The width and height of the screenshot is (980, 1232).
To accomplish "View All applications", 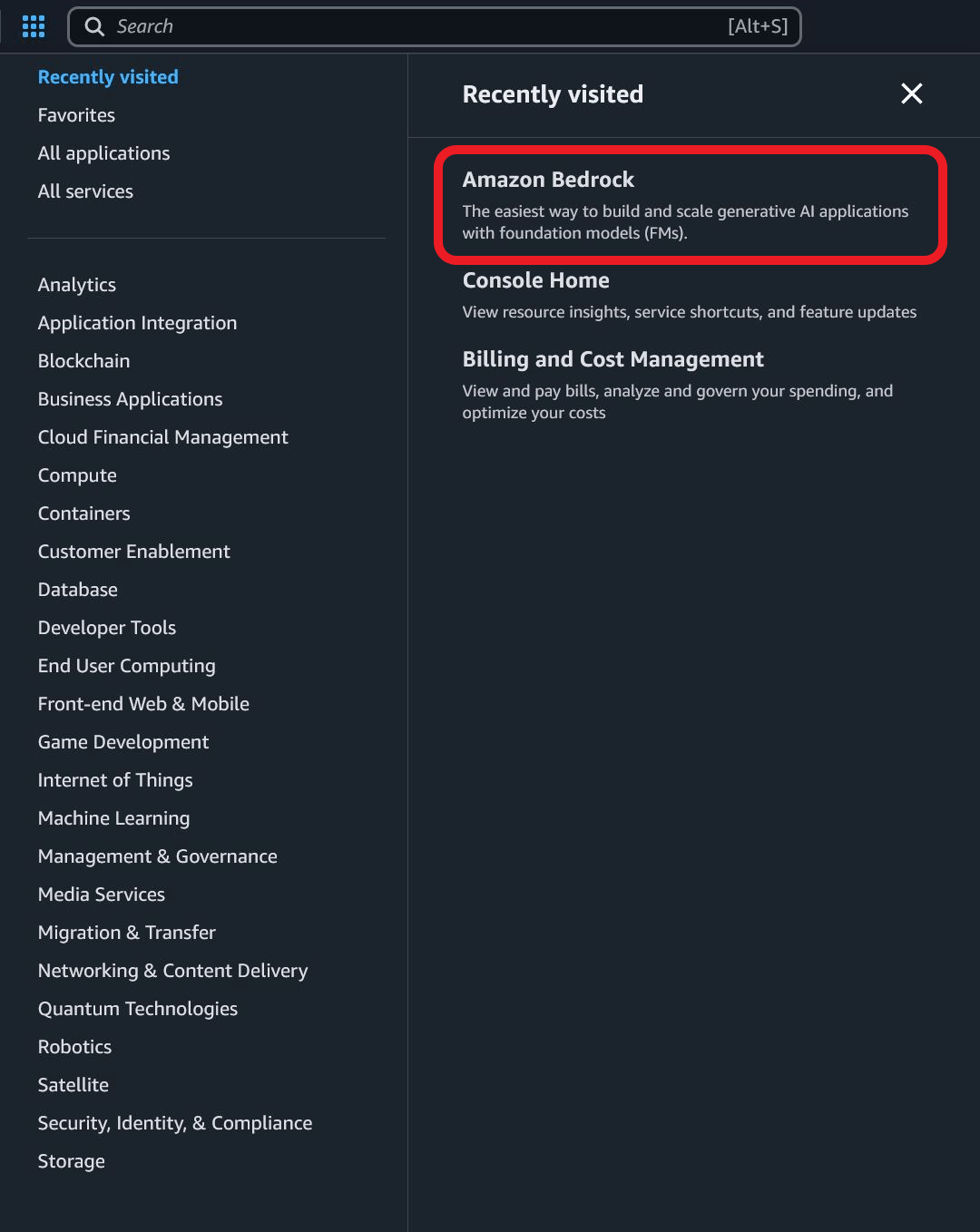I will point(103,153).
